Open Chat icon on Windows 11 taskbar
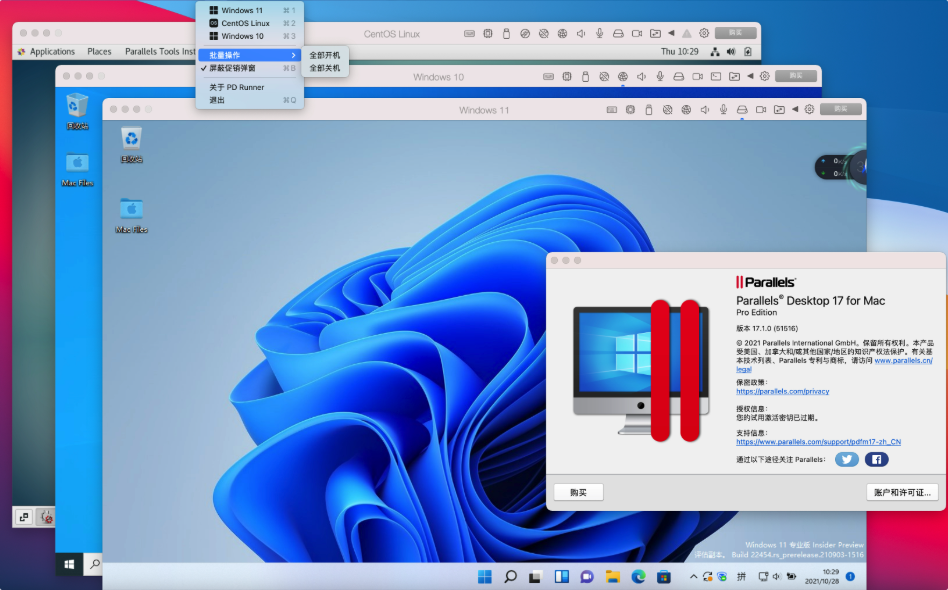The width and height of the screenshot is (948, 590). [587, 577]
